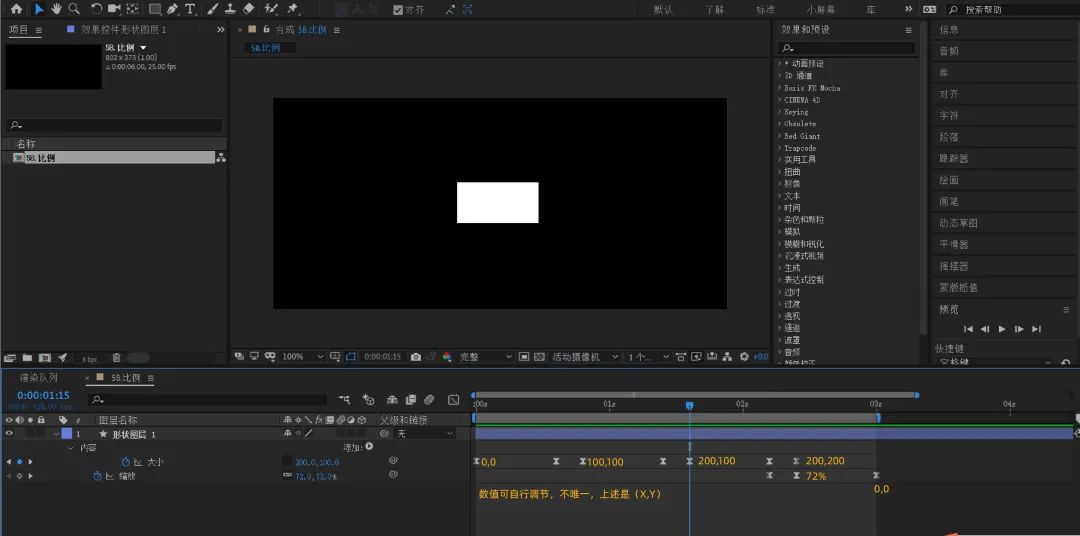Toggle the shy layers switch in the timeline header
Screen dimensions: 1080x536
[392, 399]
